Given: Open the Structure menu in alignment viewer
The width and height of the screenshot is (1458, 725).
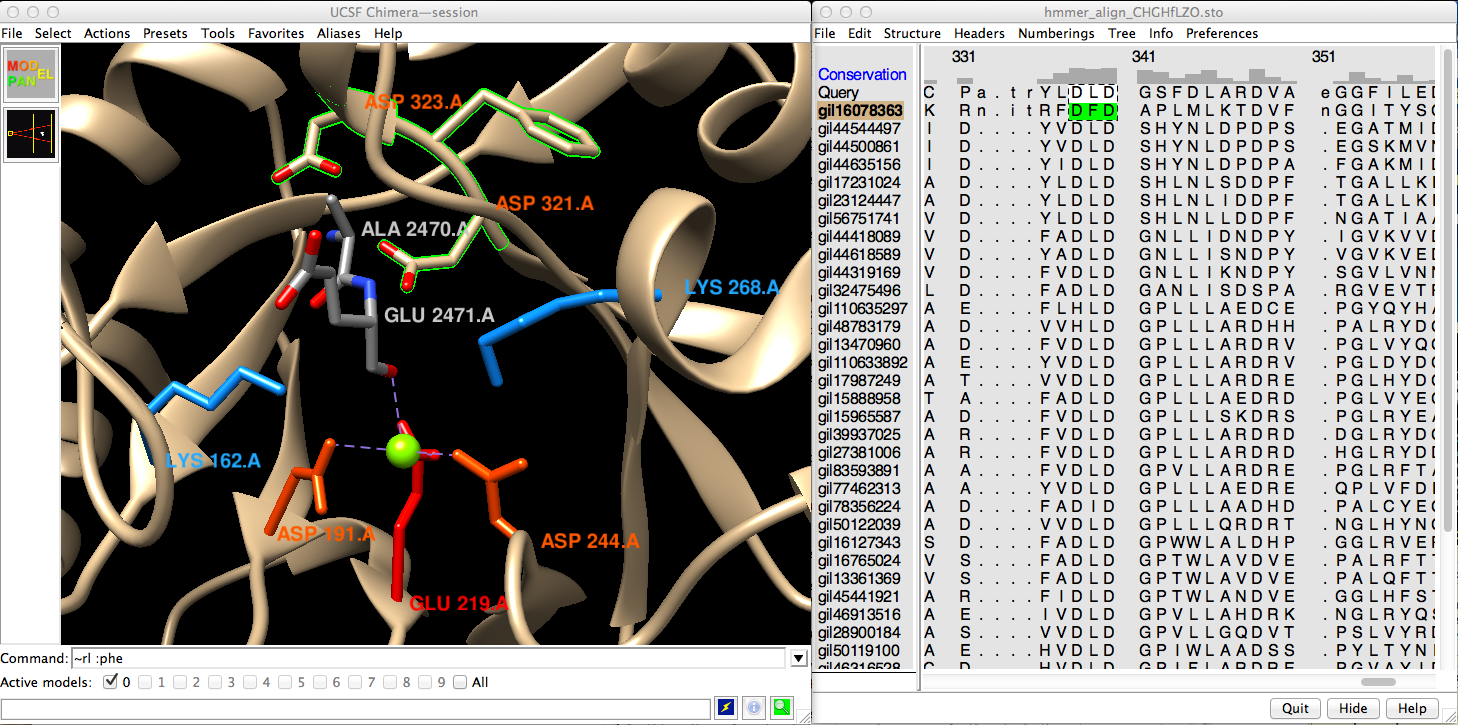Looking at the screenshot, I should [912, 33].
